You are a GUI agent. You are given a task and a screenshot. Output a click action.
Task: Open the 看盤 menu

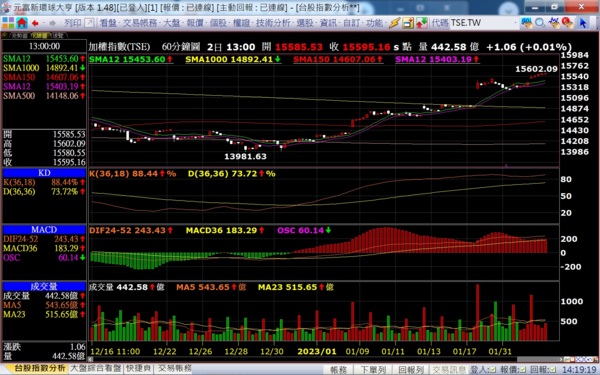108,23
